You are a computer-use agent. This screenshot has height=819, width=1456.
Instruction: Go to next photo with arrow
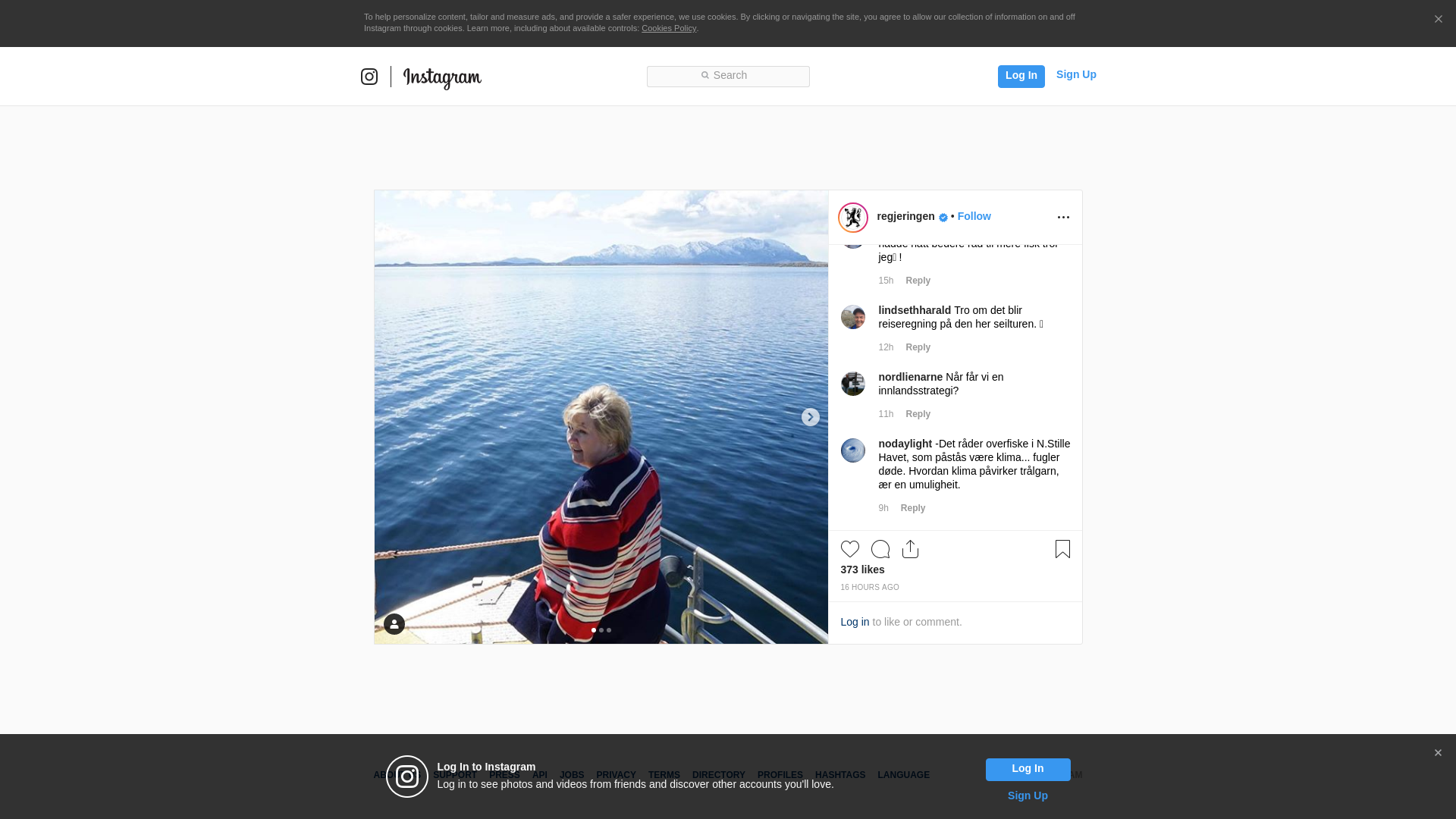[x=811, y=417]
